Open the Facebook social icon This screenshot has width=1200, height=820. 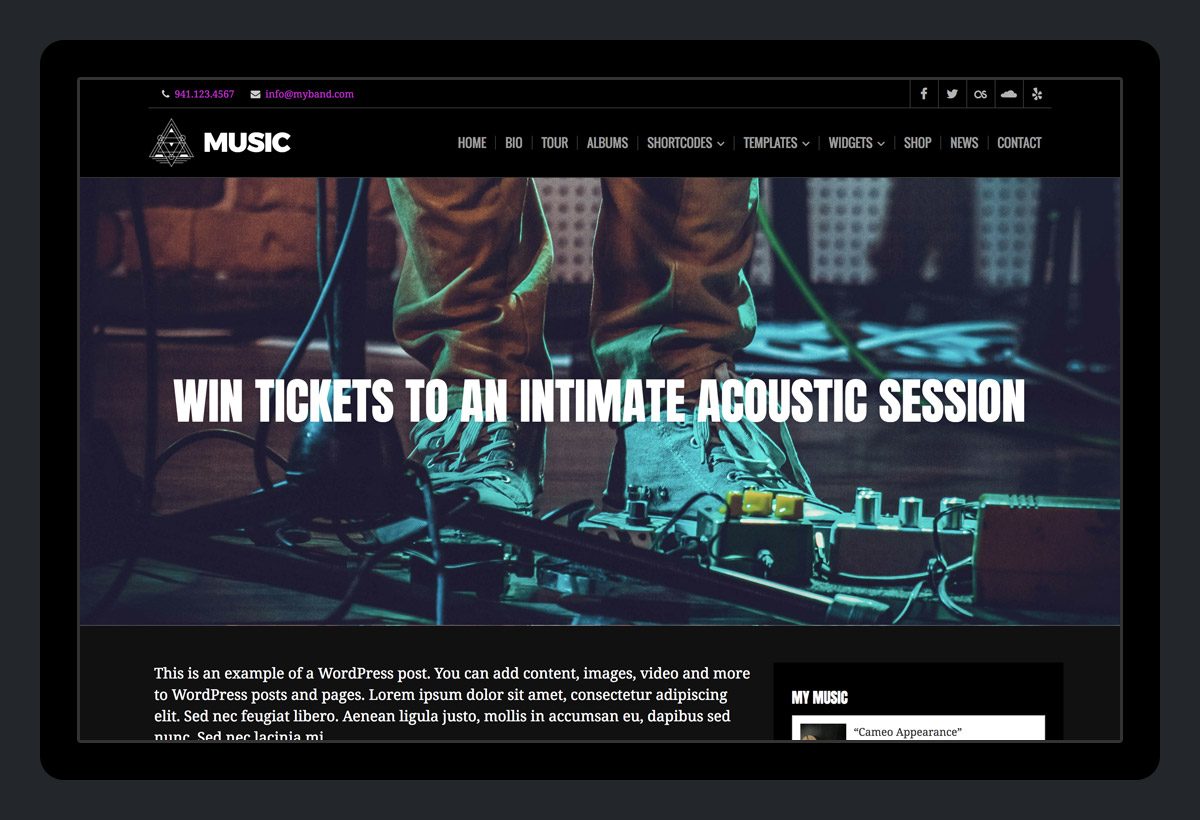[924, 94]
